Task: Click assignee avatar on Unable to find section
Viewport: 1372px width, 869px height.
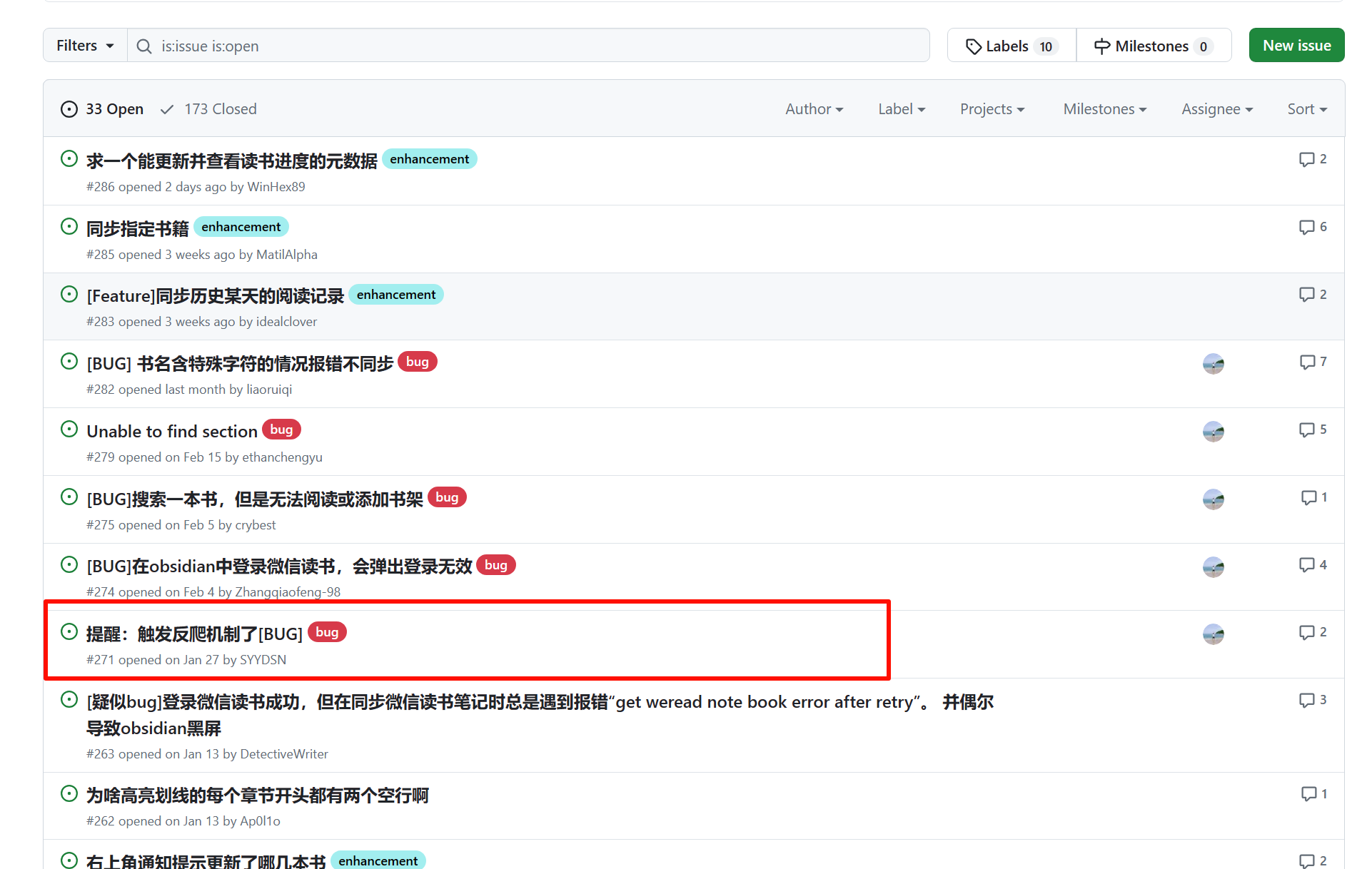Action: [1213, 431]
